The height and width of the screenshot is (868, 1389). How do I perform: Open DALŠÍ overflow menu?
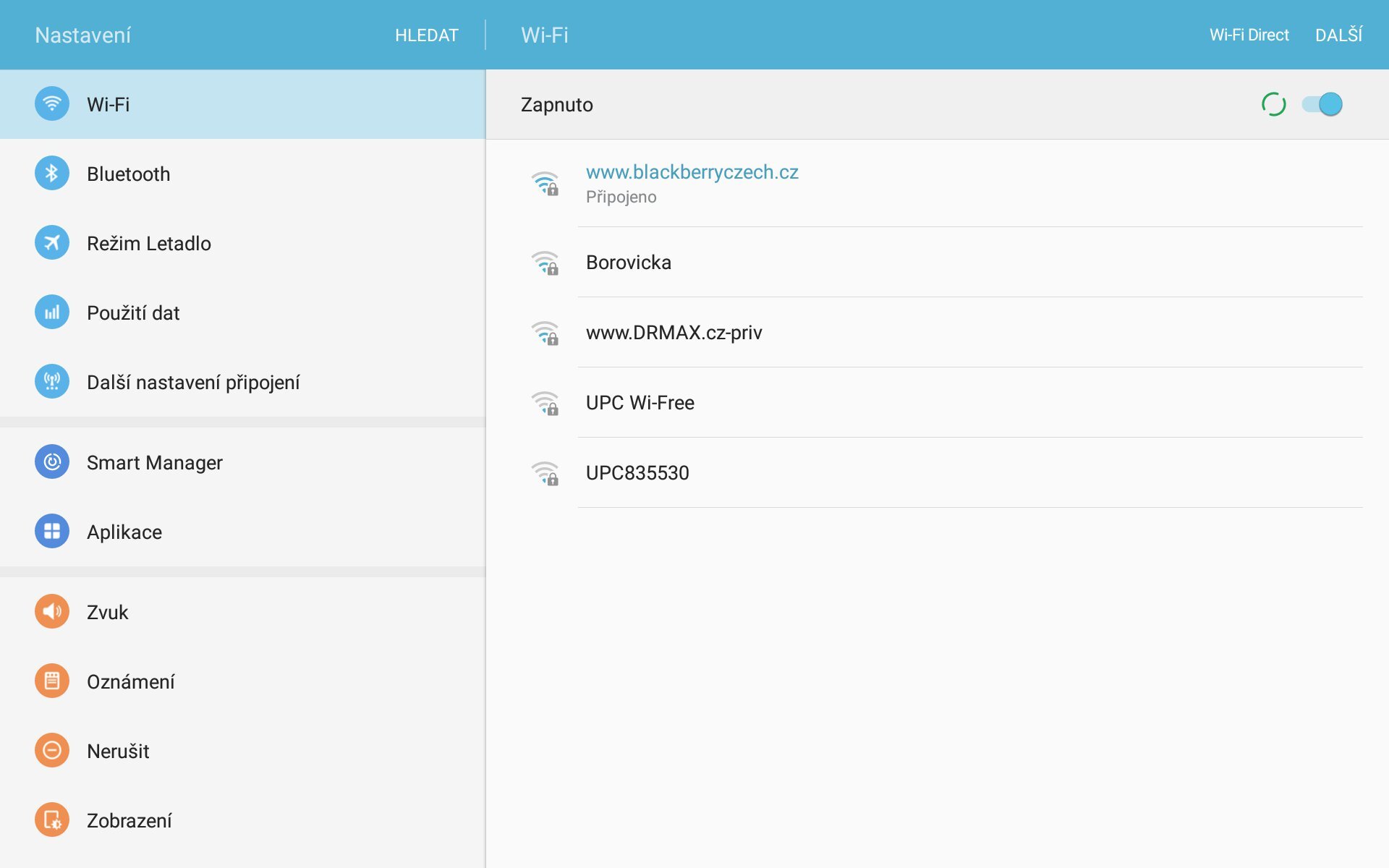click(1338, 35)
